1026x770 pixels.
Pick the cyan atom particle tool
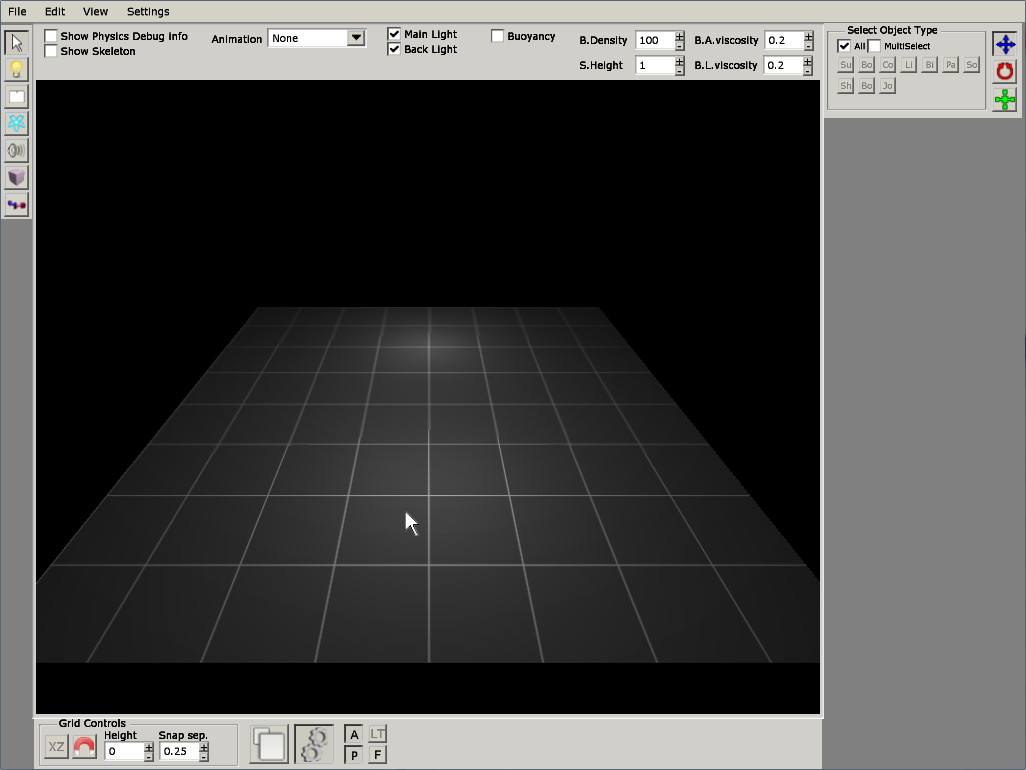(x=16, y=124)
